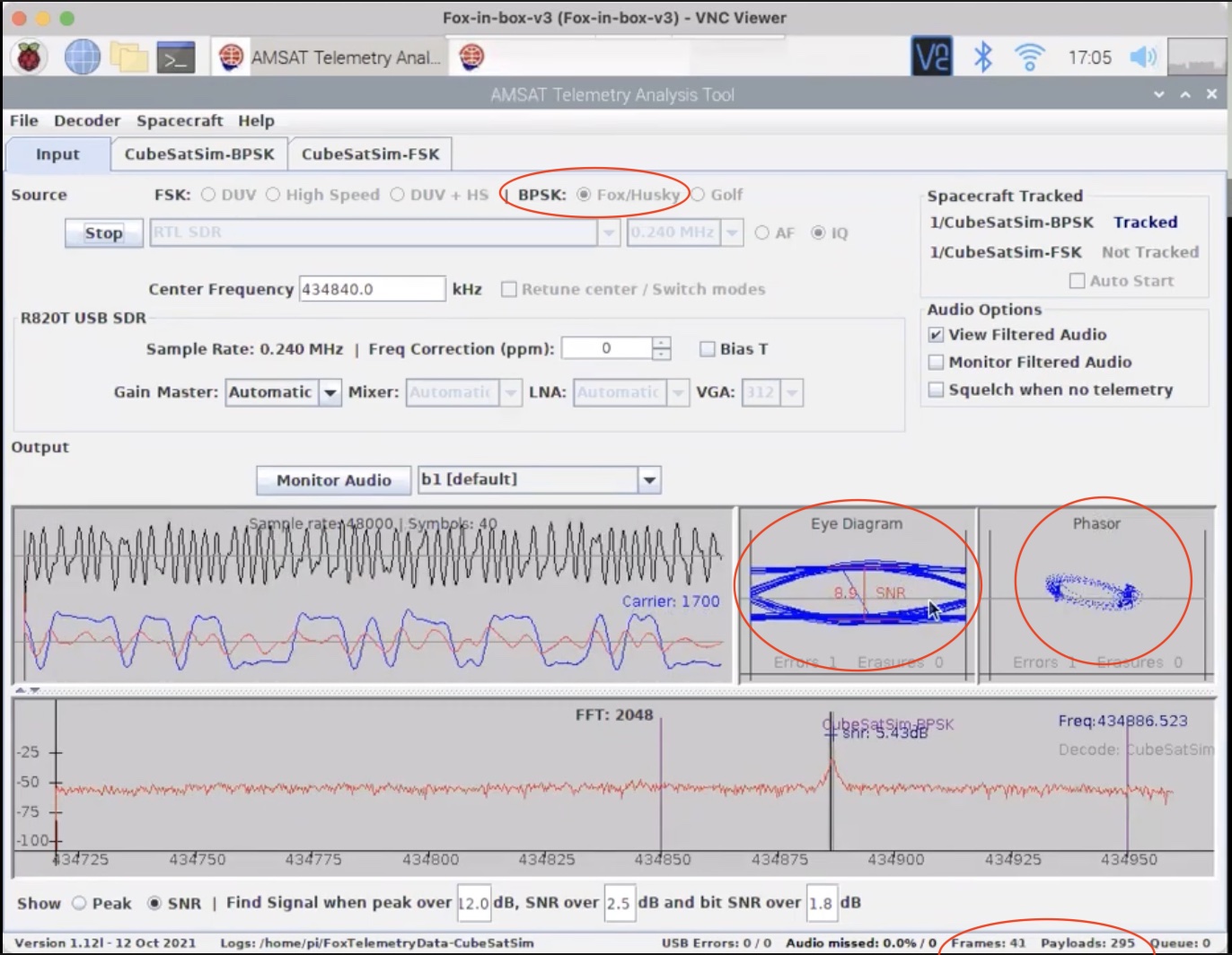The height and width of the screenshot is (955, 1232).
Task: Click the 17:05 clock in panel
Action: pos(1089,57)
